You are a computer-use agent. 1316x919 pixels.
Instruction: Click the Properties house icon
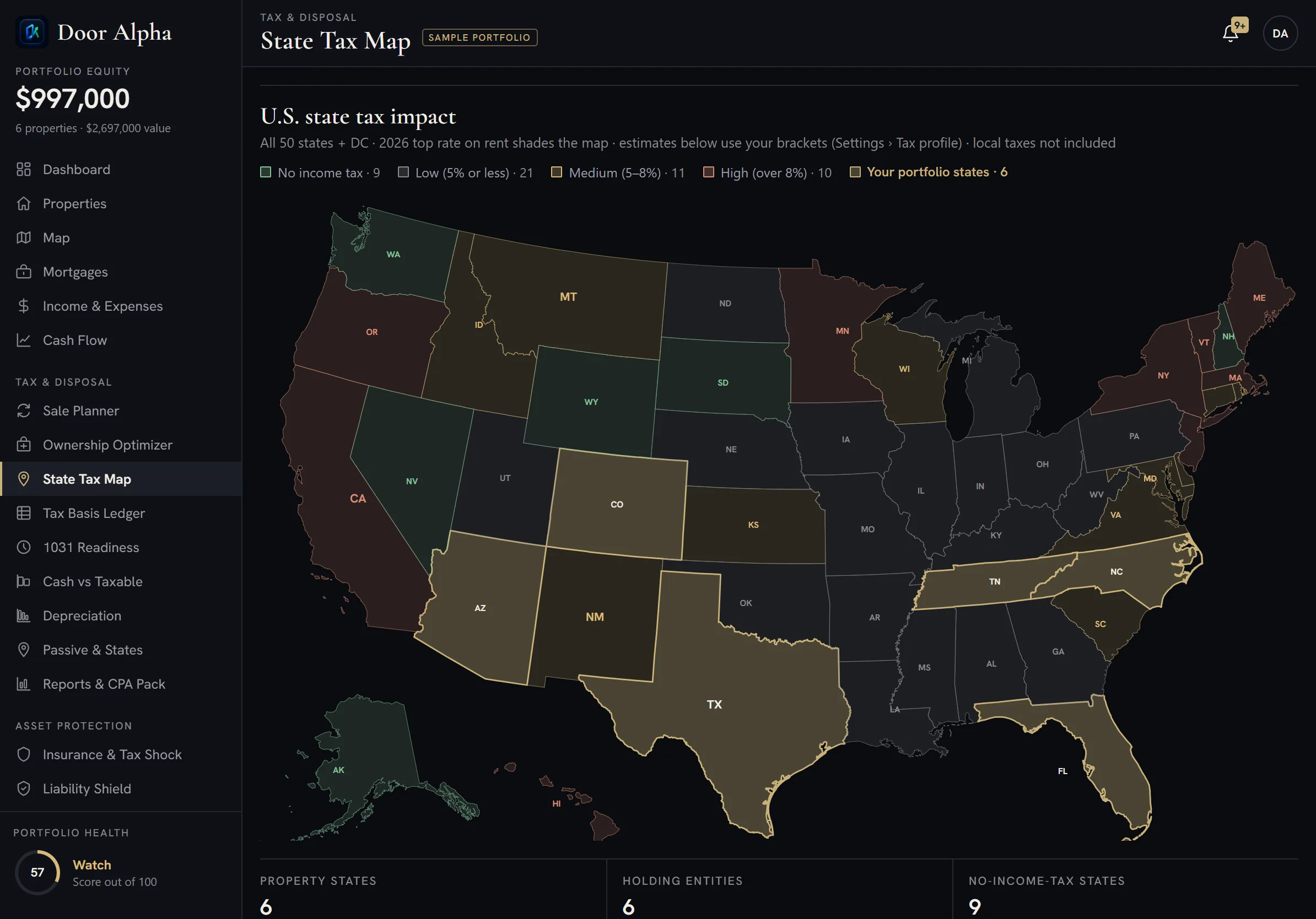tap(24, 203)
